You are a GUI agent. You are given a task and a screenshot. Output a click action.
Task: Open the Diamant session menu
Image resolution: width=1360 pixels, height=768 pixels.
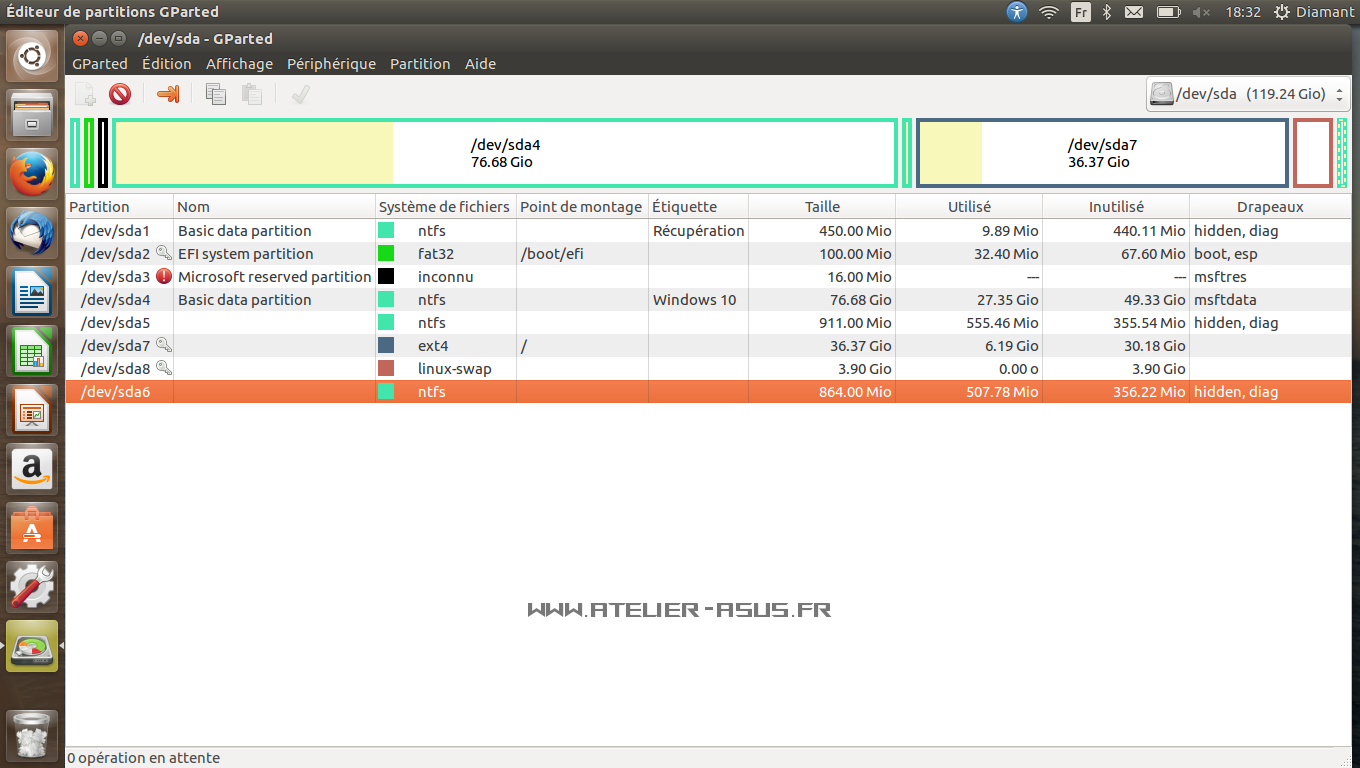[x=1314, y=12]
